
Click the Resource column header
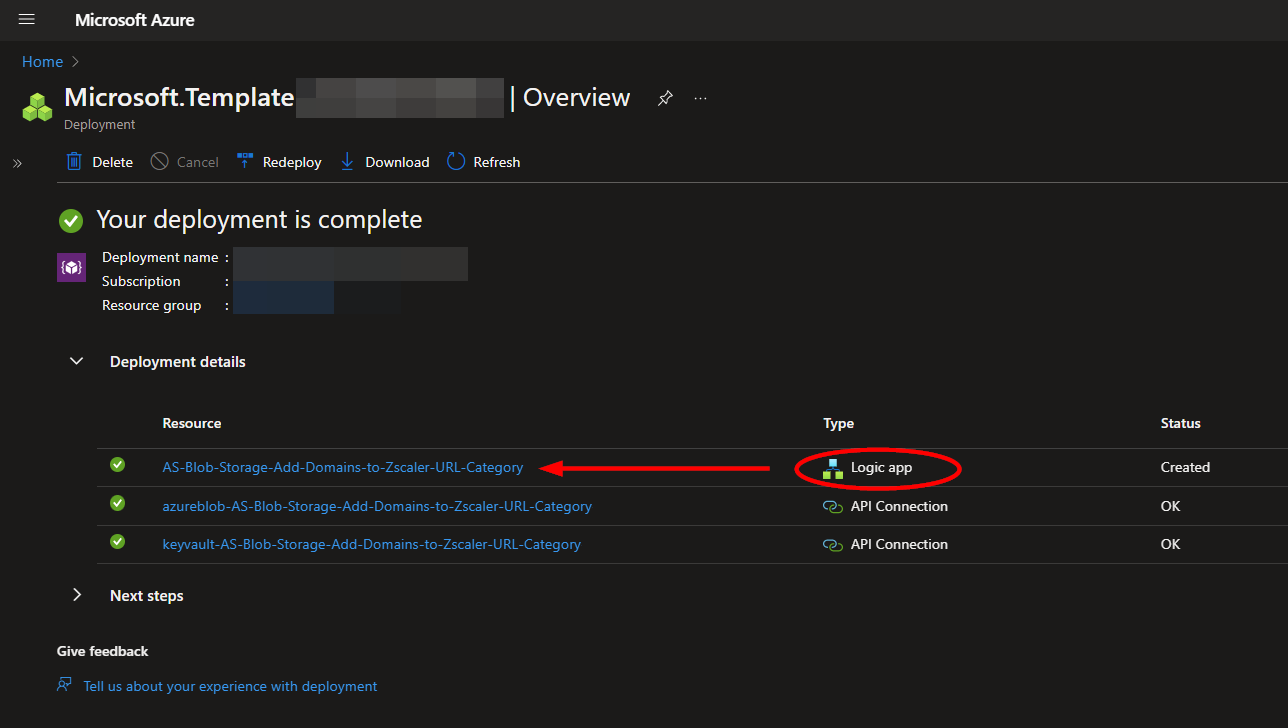click(192, 423)
